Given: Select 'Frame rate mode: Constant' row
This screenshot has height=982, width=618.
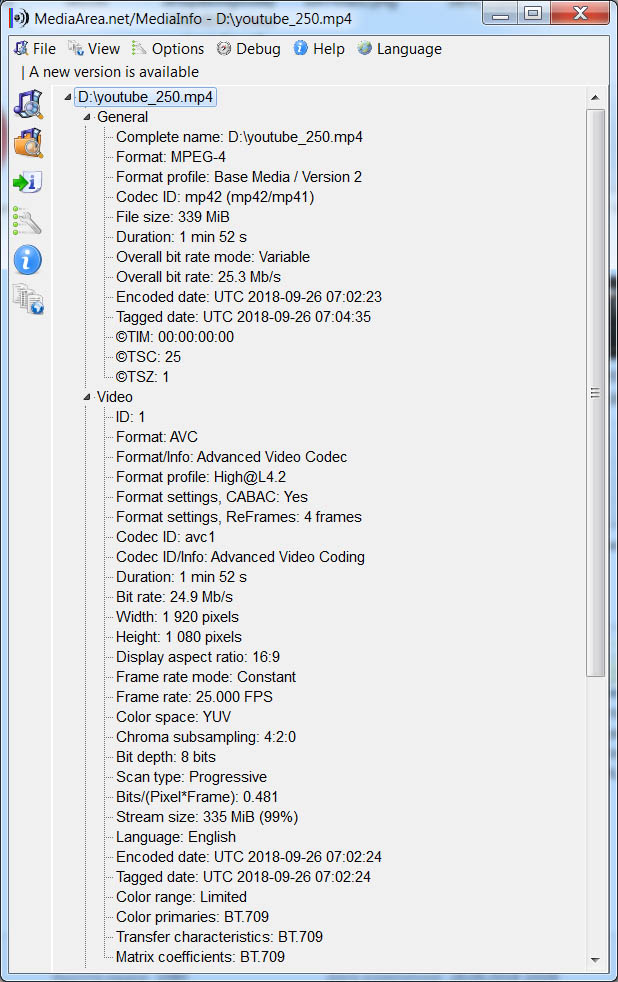Looking at the screenshot, I should click(x=206, y=677).
